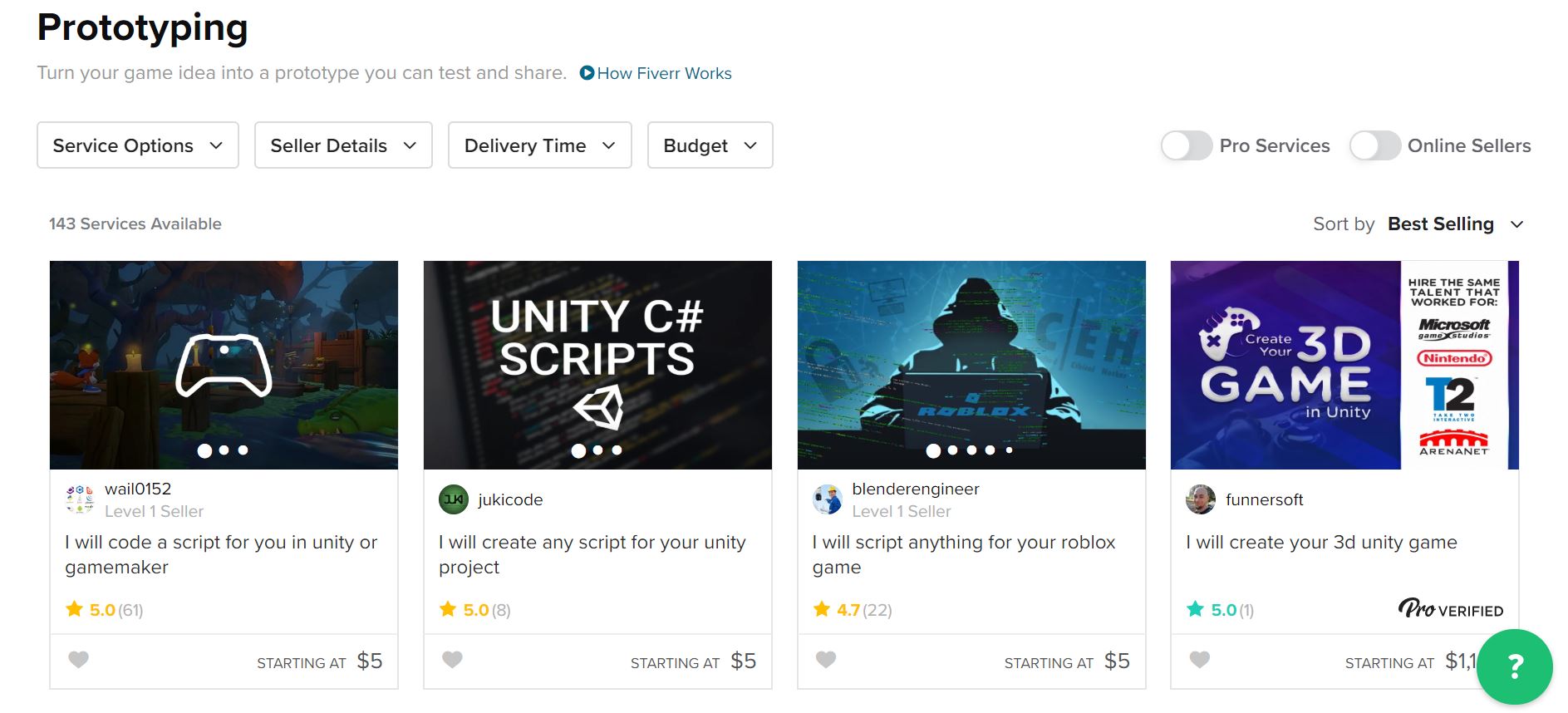Favorite the wail0152 gig with heart icon
Image resolution: width=1568 pixels, height=713 pixels.
78,660
